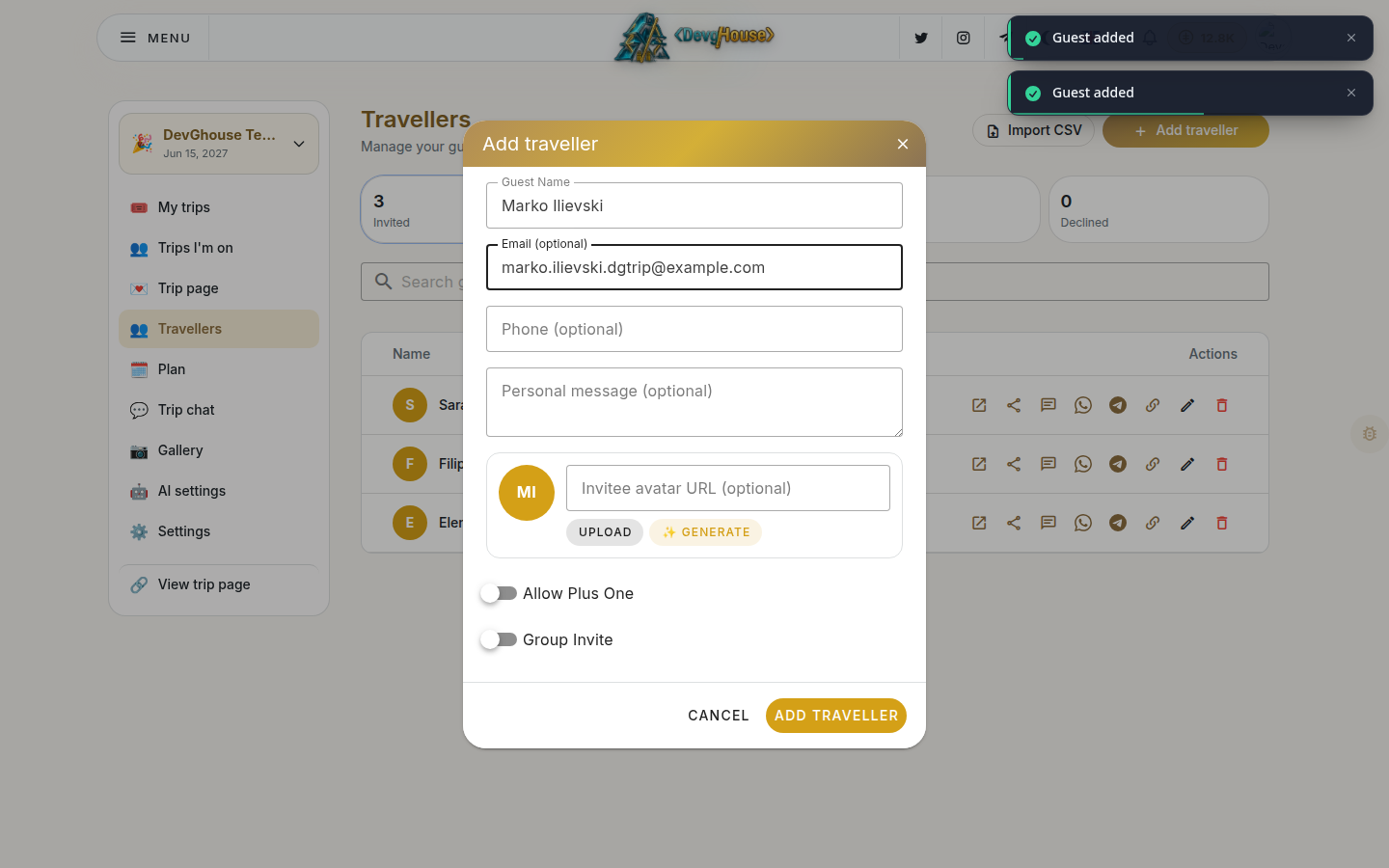Dismiss the top Guest added toast

pyautogui.click(x=1351, y=38)
